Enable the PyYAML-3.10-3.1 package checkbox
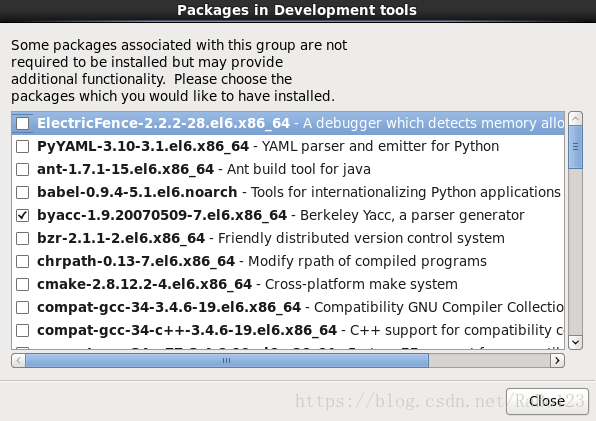Screen dimensions: 596x421 click(x=22, y=146)
